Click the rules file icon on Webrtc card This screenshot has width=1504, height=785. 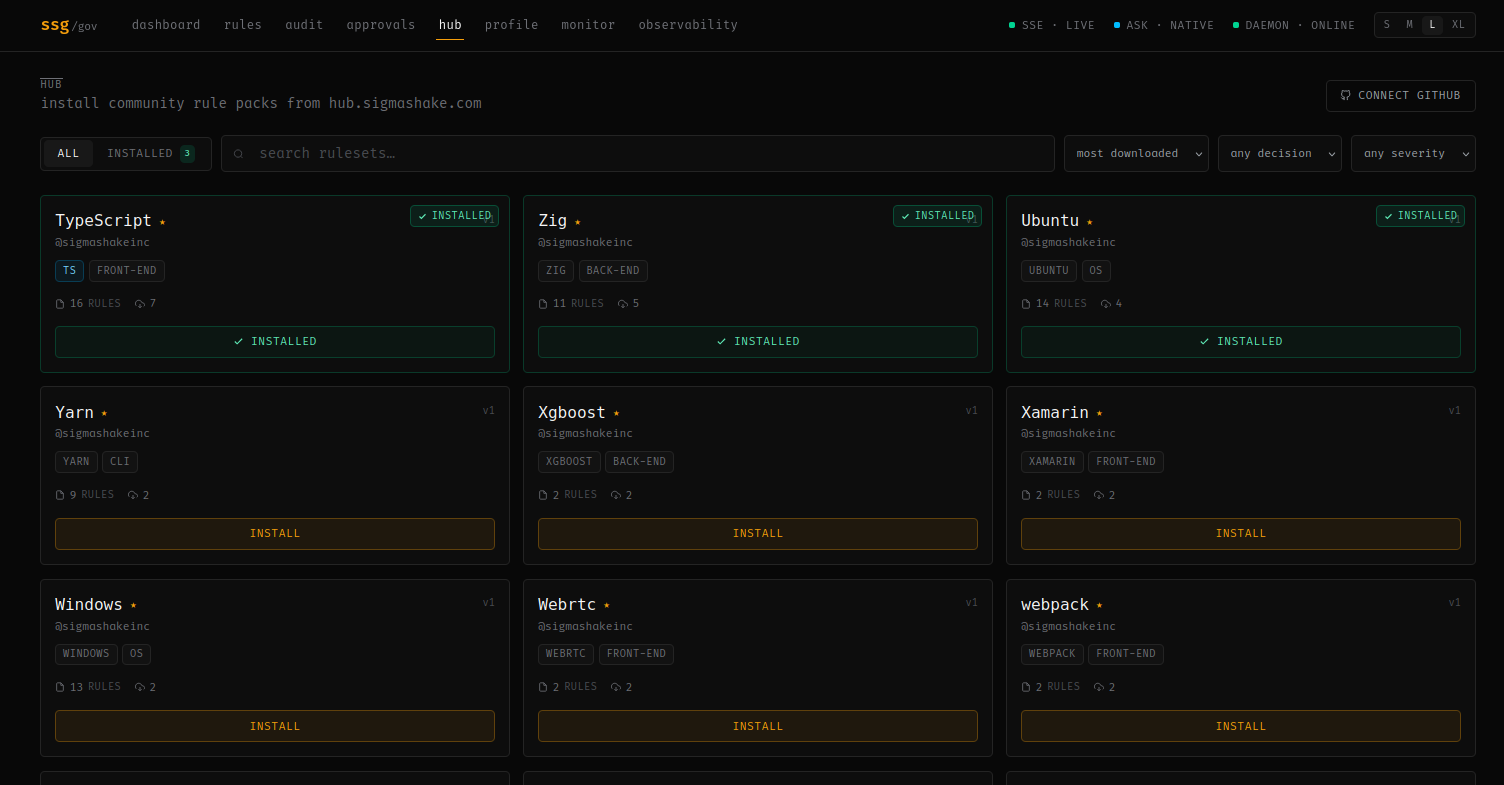click(543, 687)
